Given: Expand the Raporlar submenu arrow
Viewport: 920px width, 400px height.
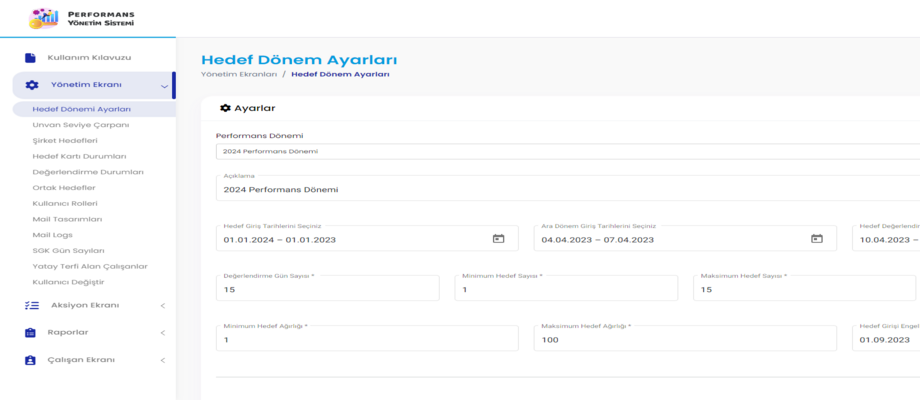Looking at the screenshot, I should (x=163, y=333).
